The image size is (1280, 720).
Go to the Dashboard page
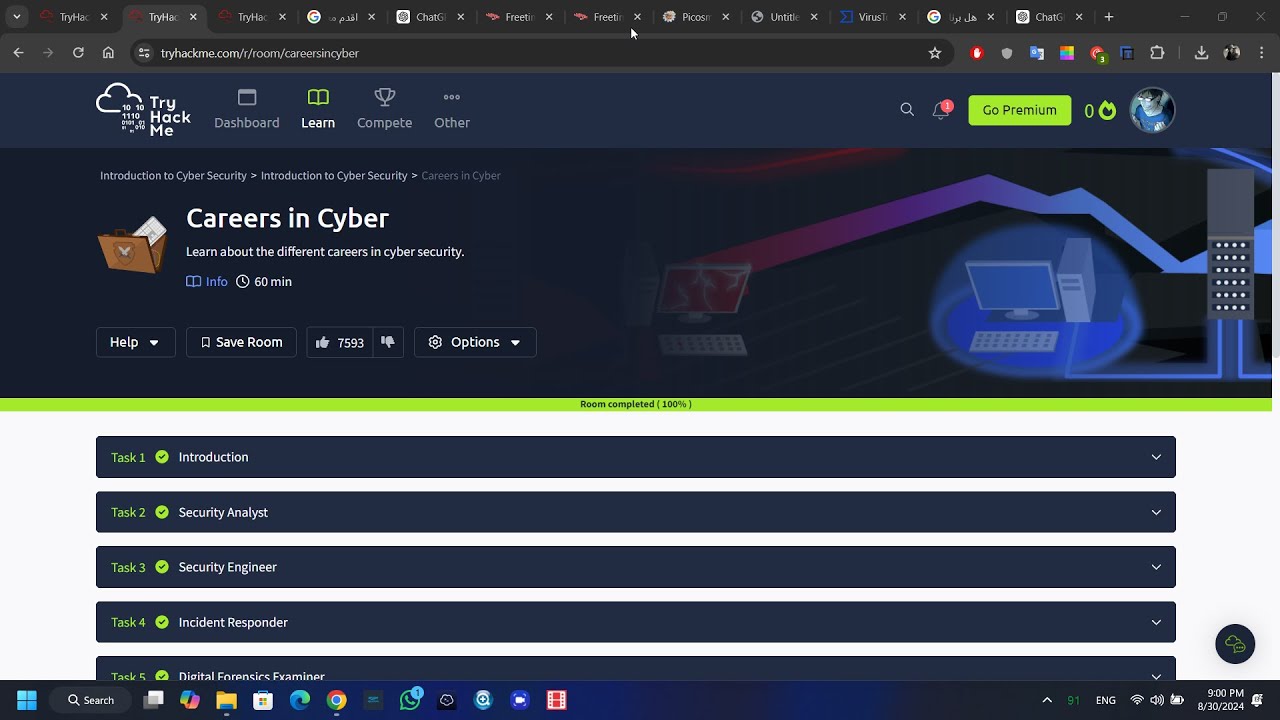tap(247, 110)
